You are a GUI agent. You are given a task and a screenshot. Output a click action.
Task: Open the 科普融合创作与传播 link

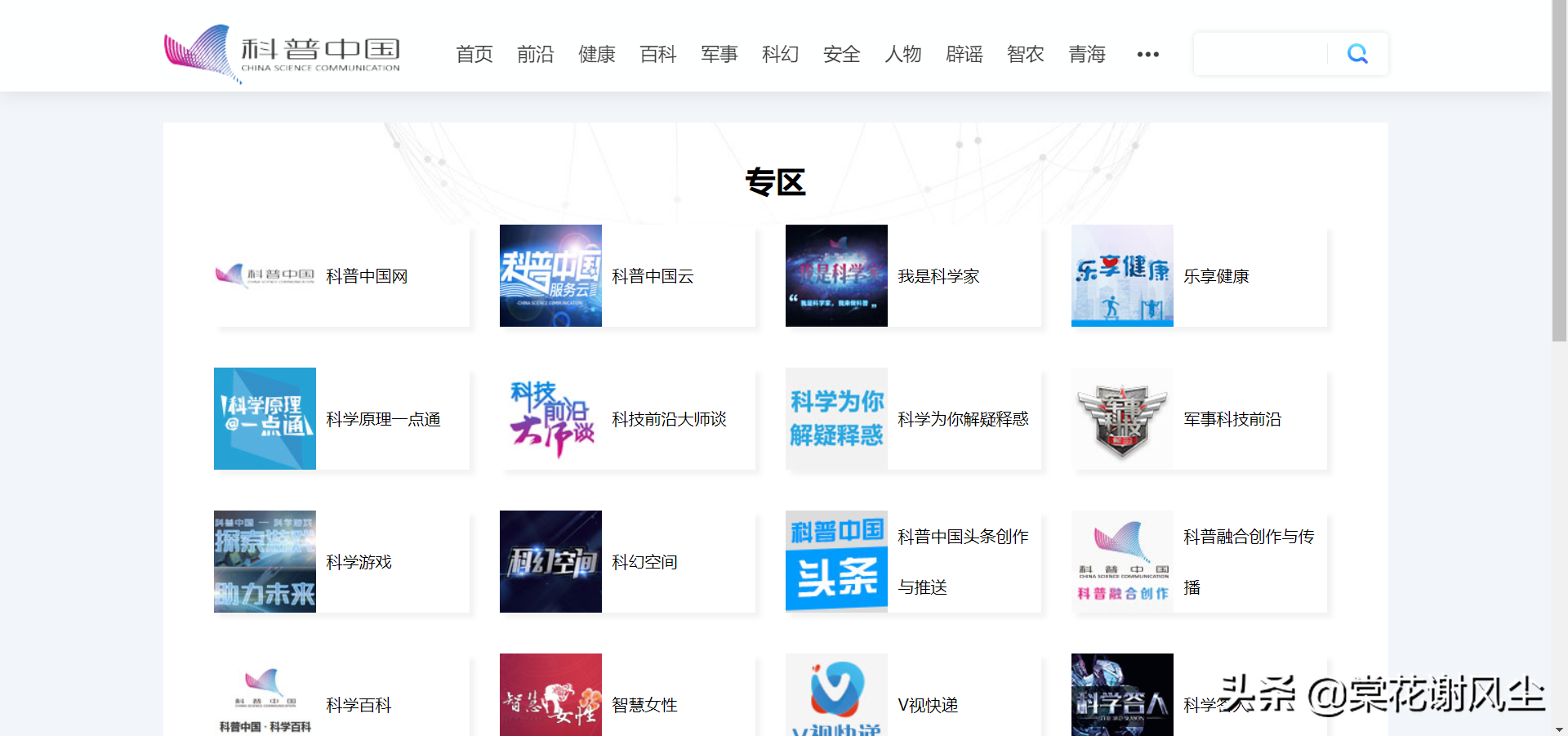point(1249,562)
